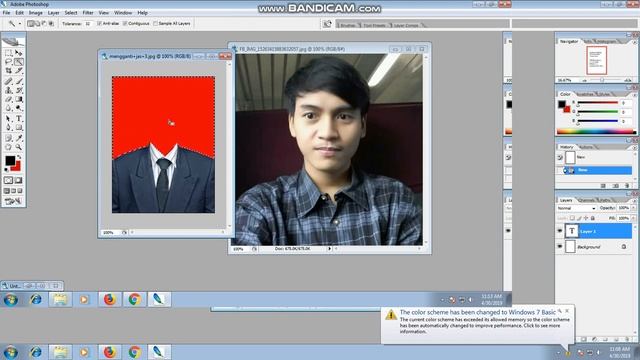The image size is (640, 360).
Task: Switch to the Channels tab
Action: pyautogui.click(x=587, y=200)
